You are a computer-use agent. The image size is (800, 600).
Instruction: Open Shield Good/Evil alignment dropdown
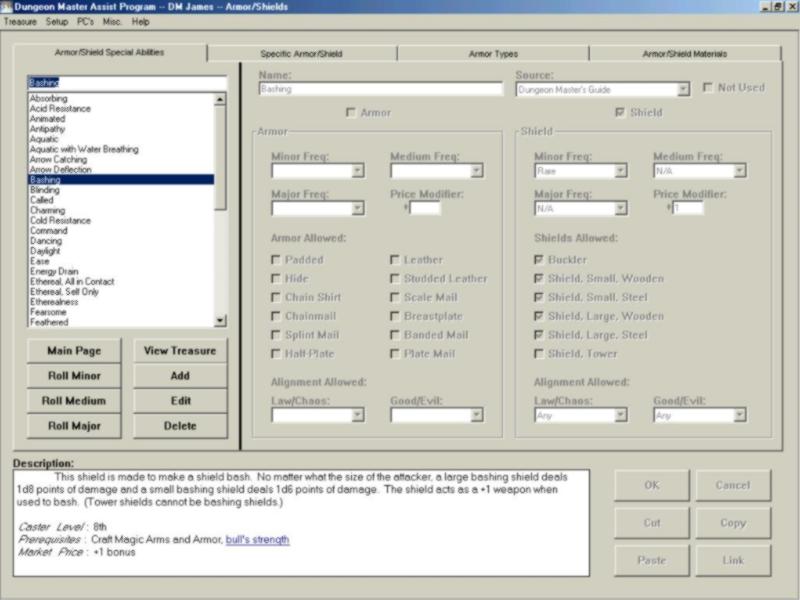click(739, 415)
